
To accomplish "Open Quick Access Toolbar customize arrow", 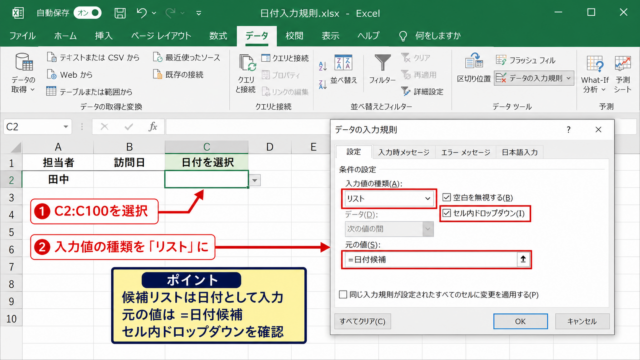I will (199, 13).
